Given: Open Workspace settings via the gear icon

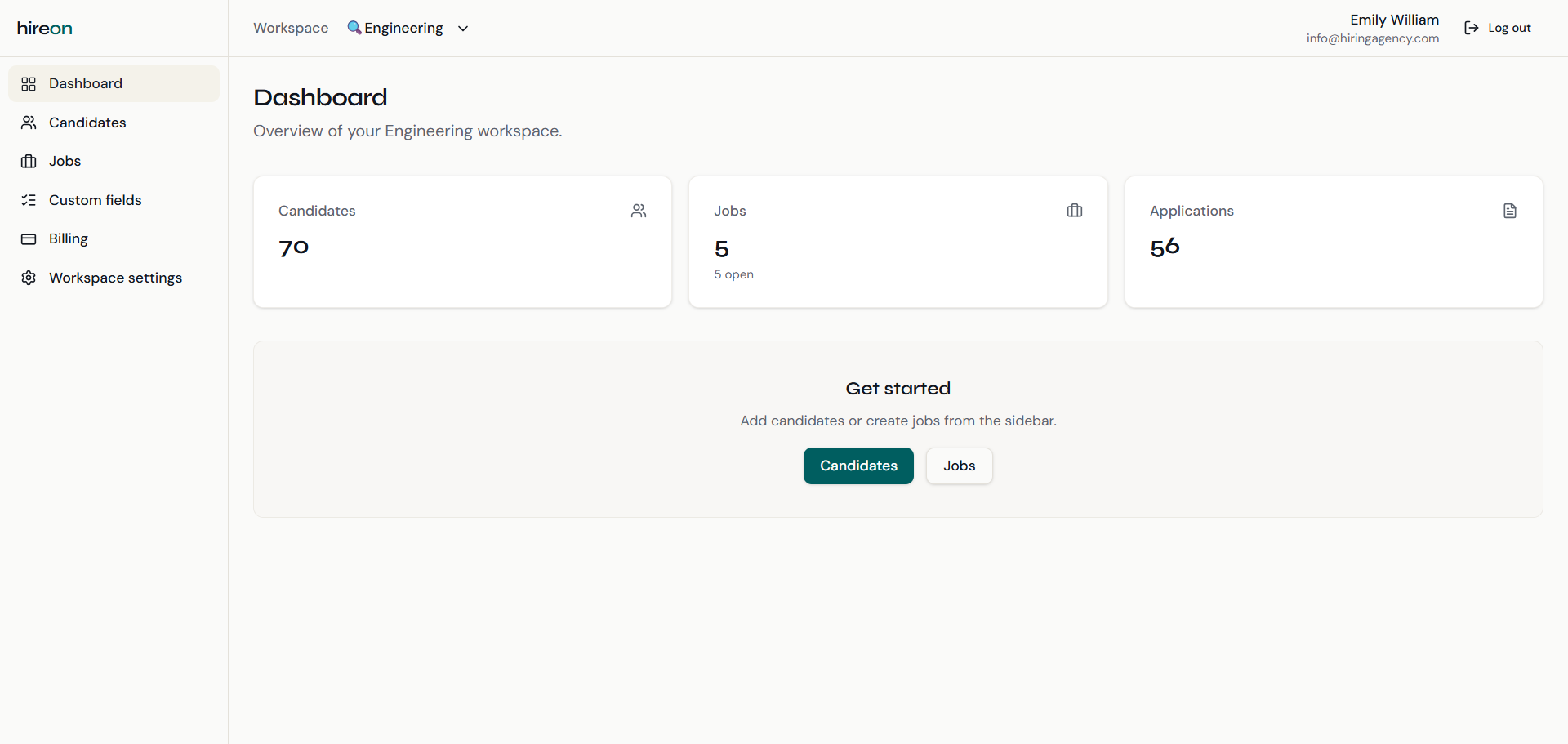Looking at the screenshot, I should (29, 278).
